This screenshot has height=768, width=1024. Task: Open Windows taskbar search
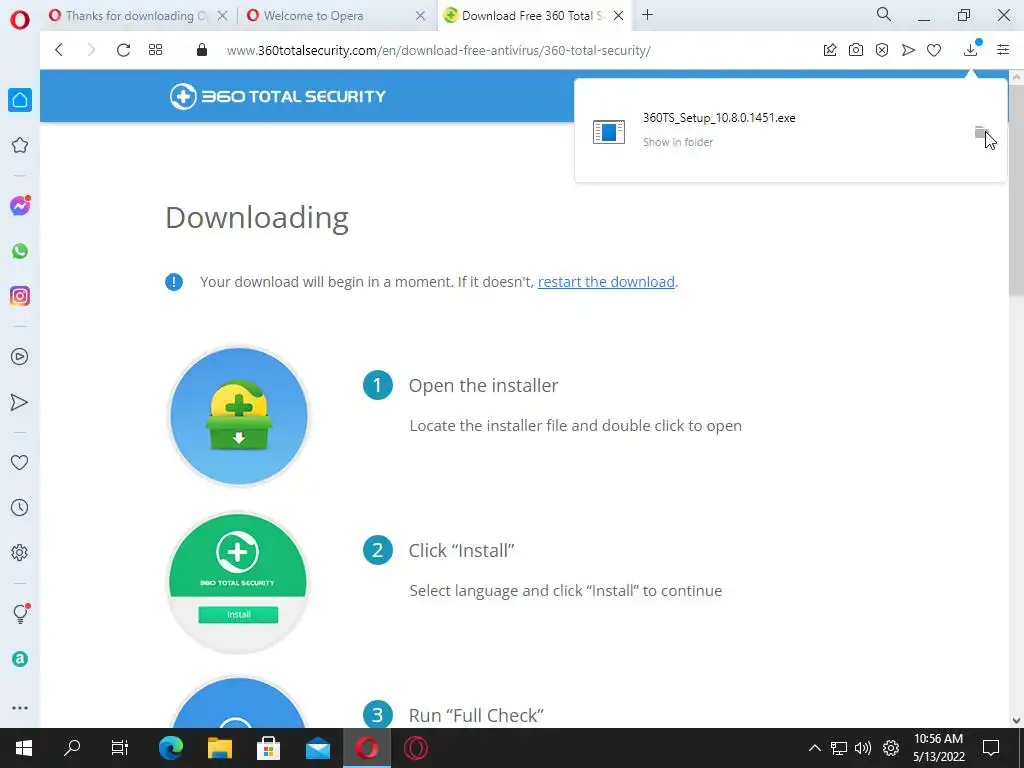coord(72,748)
